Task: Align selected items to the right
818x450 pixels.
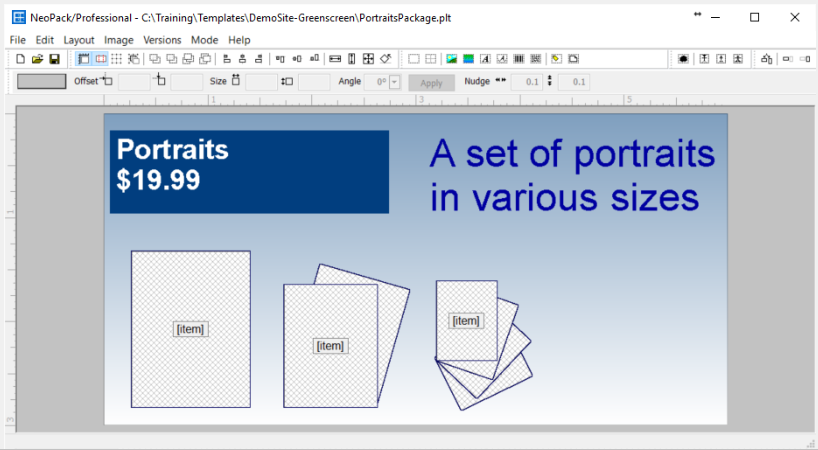Action: (259, 59)
